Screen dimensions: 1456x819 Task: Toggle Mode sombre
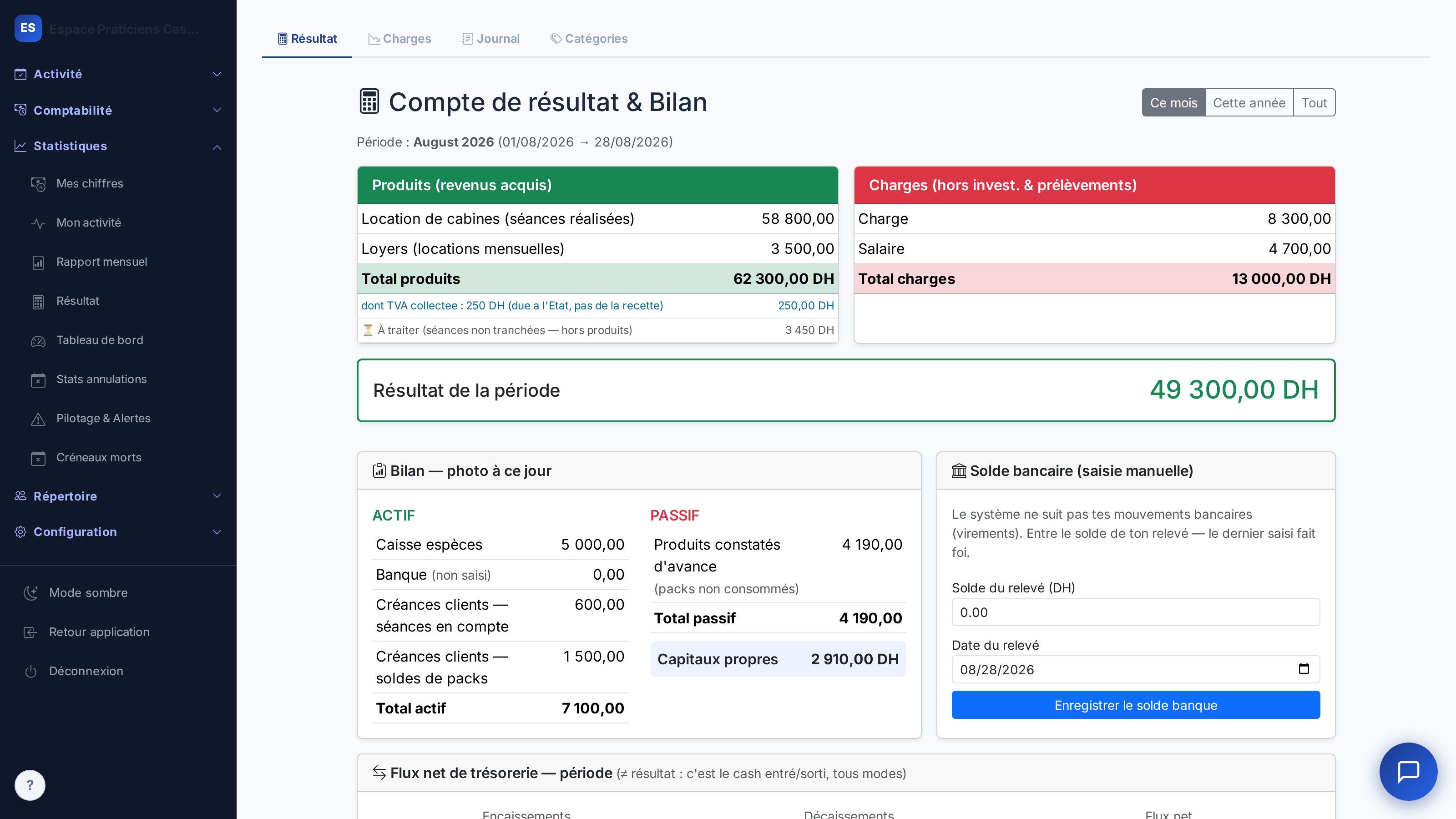pos(88,593)
